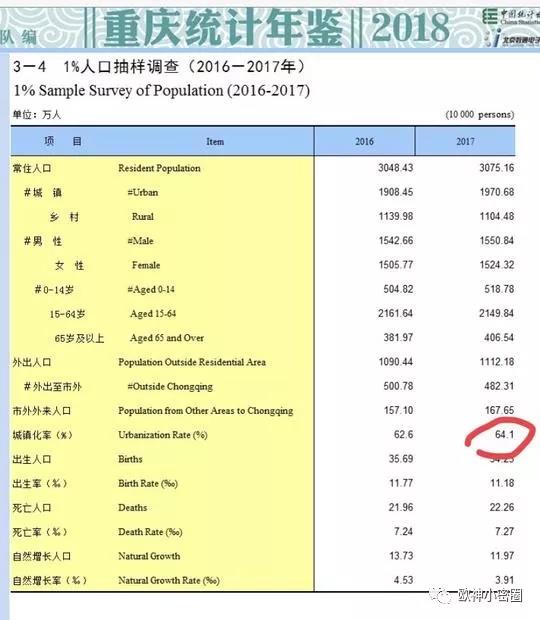Click the 2016 column header
The height and width of the screenshot is (620, 540).
tap(364, 142)
